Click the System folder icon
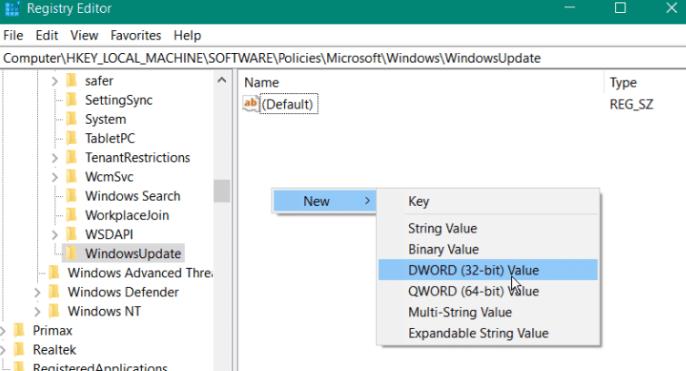The height and width of the screenshot is (371, 686). click(x=71, y=119)
